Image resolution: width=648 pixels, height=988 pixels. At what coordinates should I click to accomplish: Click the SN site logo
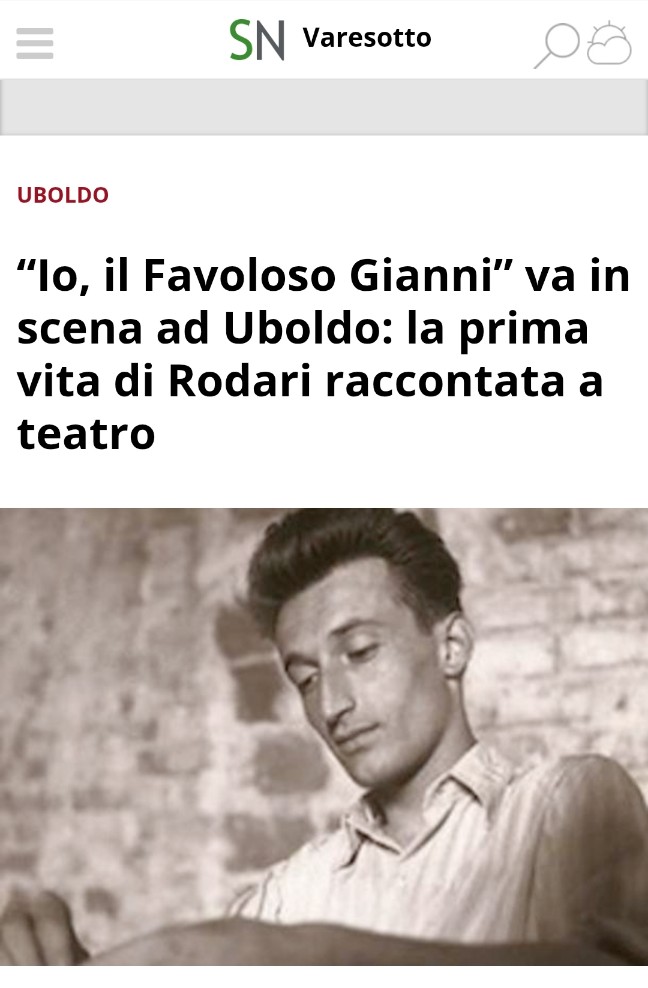point(257,40)
